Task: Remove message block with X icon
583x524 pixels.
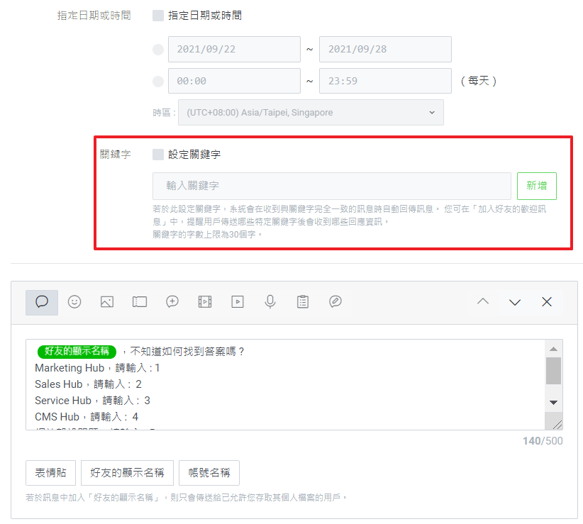Action: tap(547, 302)
